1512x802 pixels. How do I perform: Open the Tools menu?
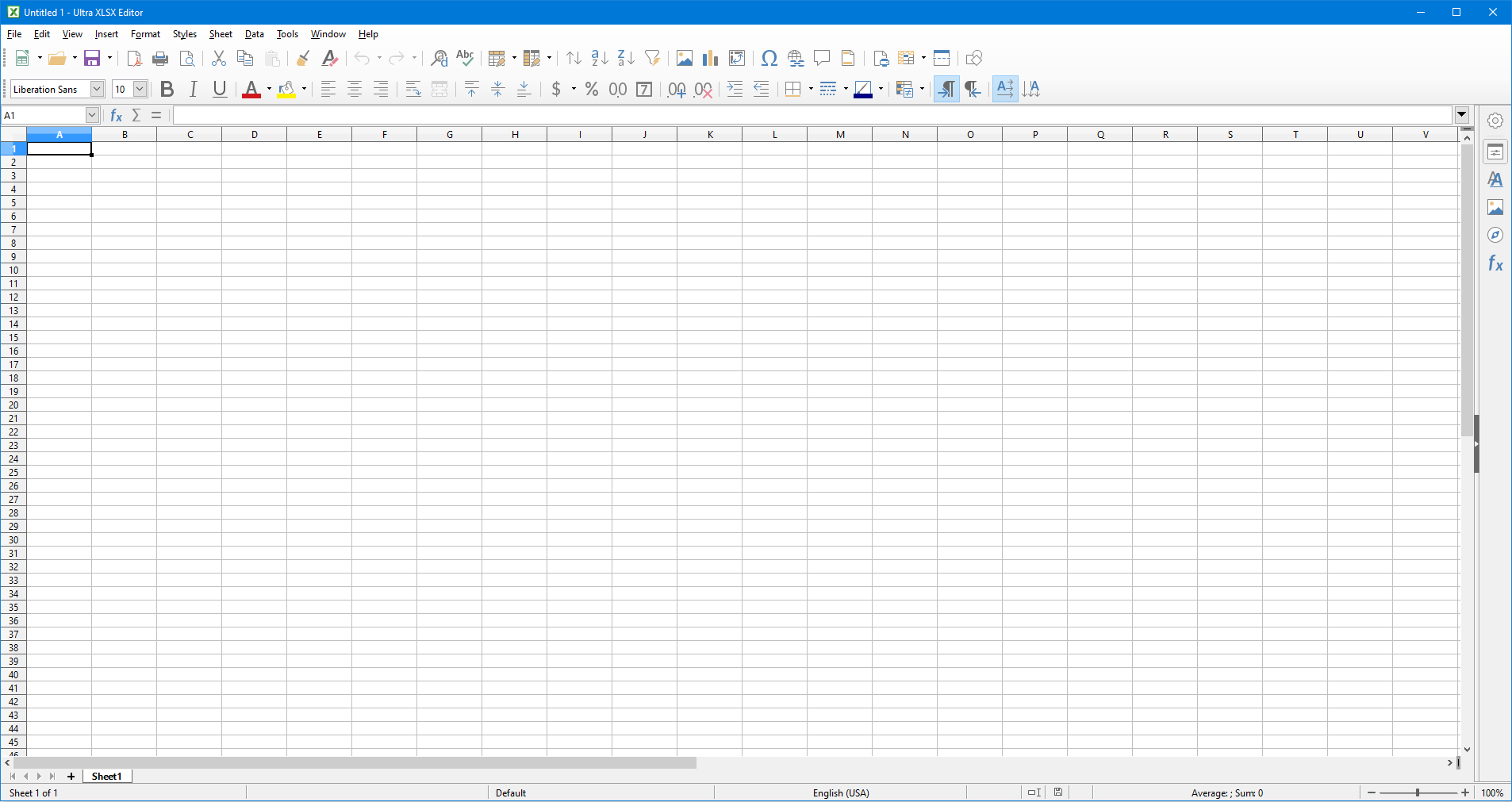[x=287, y=34]
